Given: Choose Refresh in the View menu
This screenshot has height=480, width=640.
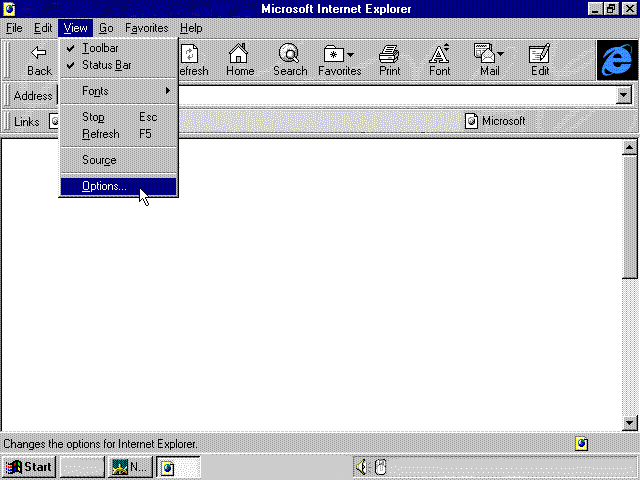Looking at the screenshot, I should [118, 134].
